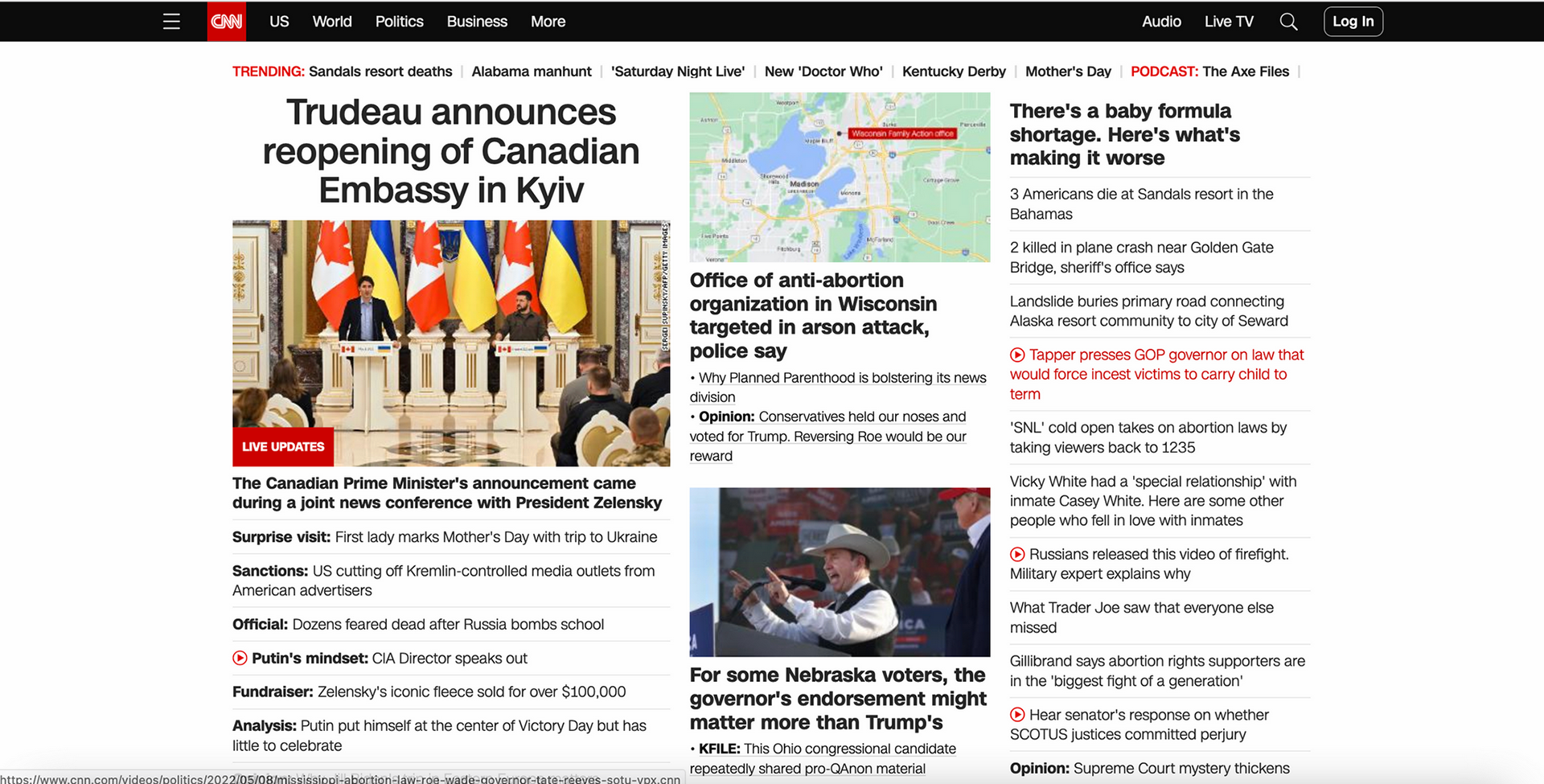Open plane crash near Golden Gate story
Viewport: 1544px width, 784px height.
(1142, 257)
